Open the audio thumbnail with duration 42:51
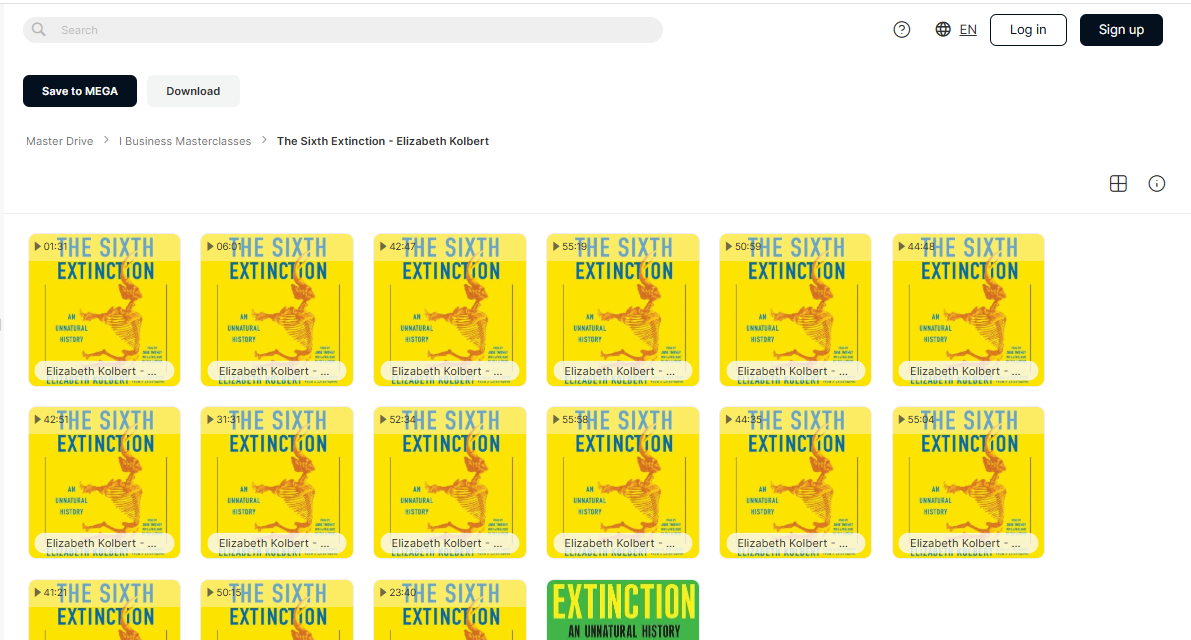The height and width of the screenshot is (640, 1191). tap(105, 482)
